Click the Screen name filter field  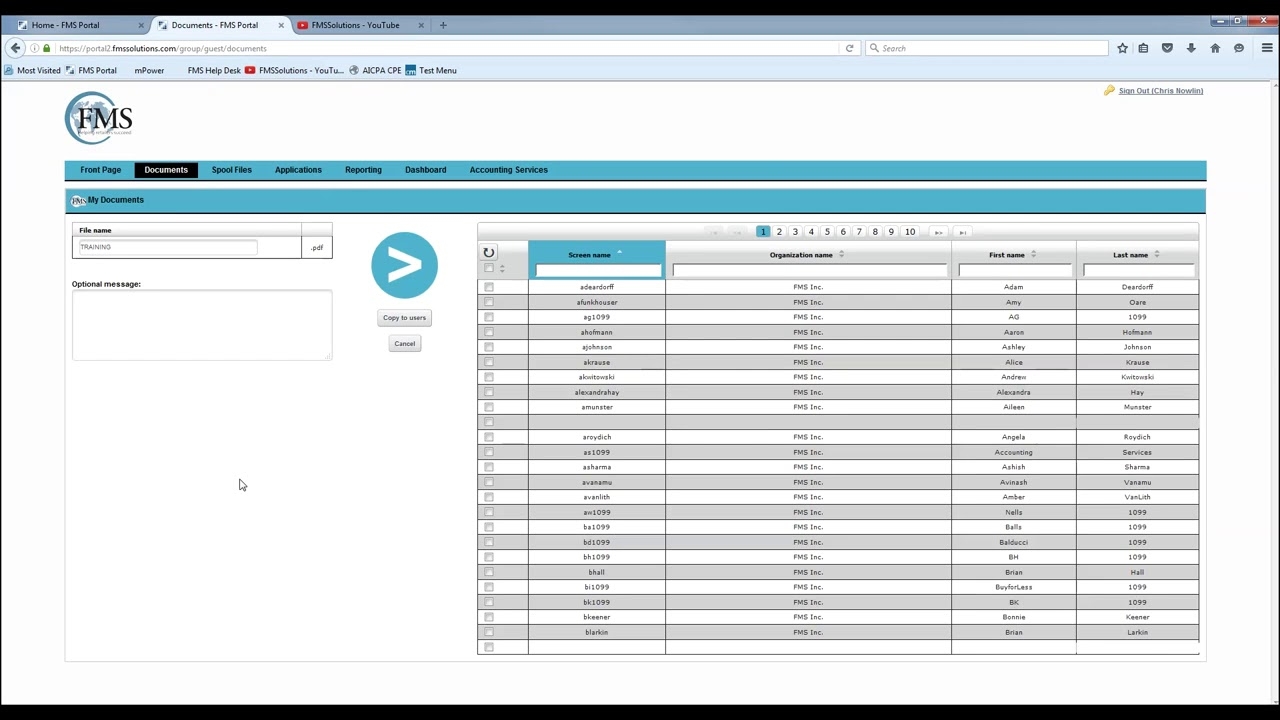[598, 270]
